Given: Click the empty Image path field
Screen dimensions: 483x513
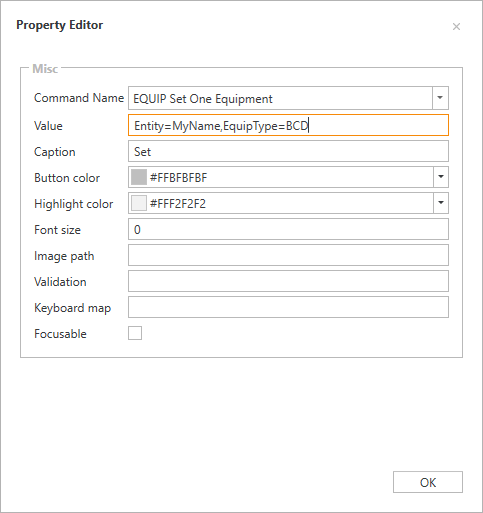Looking at the screenshot, I should [x=288, y=255].
